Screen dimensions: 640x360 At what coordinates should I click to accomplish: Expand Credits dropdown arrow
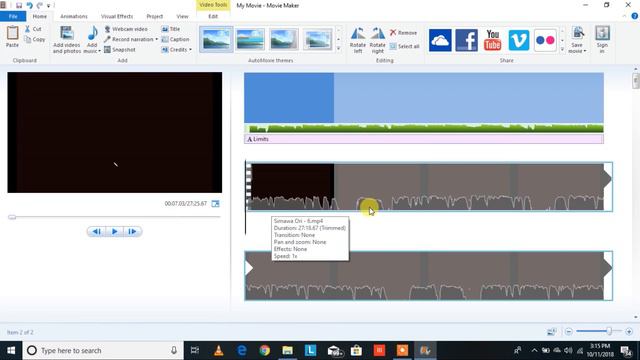click(190, 49)
